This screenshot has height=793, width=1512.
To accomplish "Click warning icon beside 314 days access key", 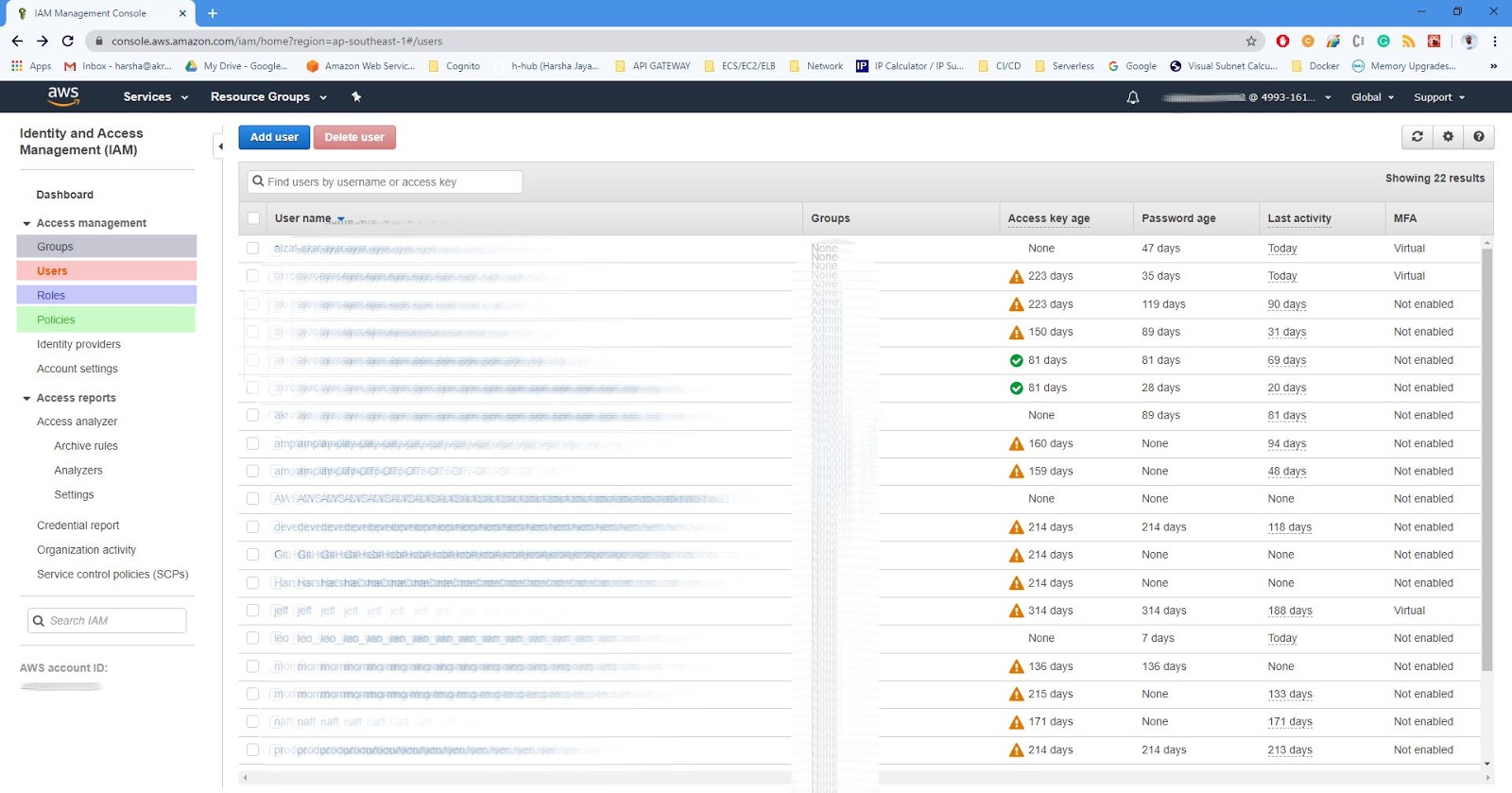I will point(1017,611).
